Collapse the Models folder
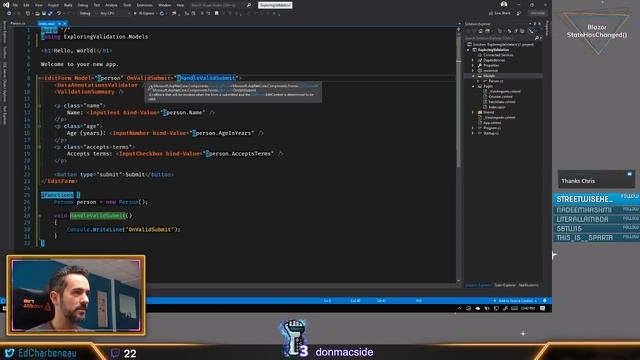This screenshot has width=640, height=360. (473, 76)
